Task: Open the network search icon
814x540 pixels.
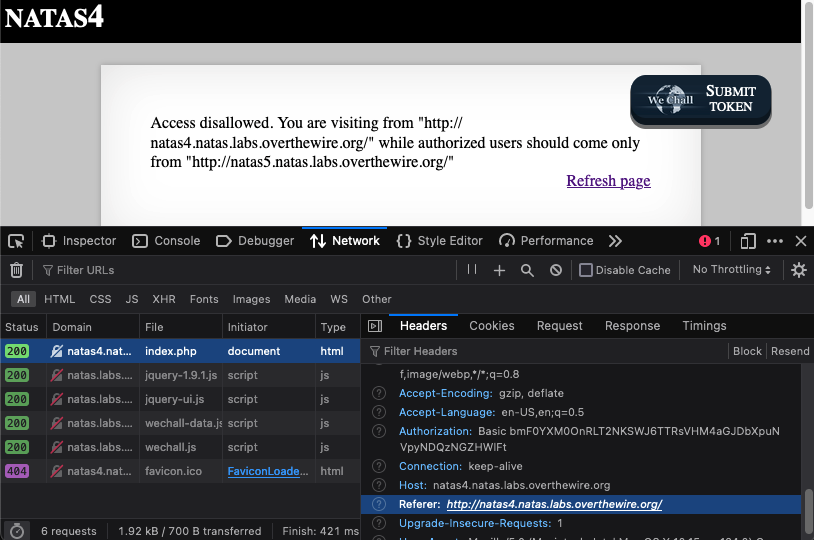Action: point(527,270)
